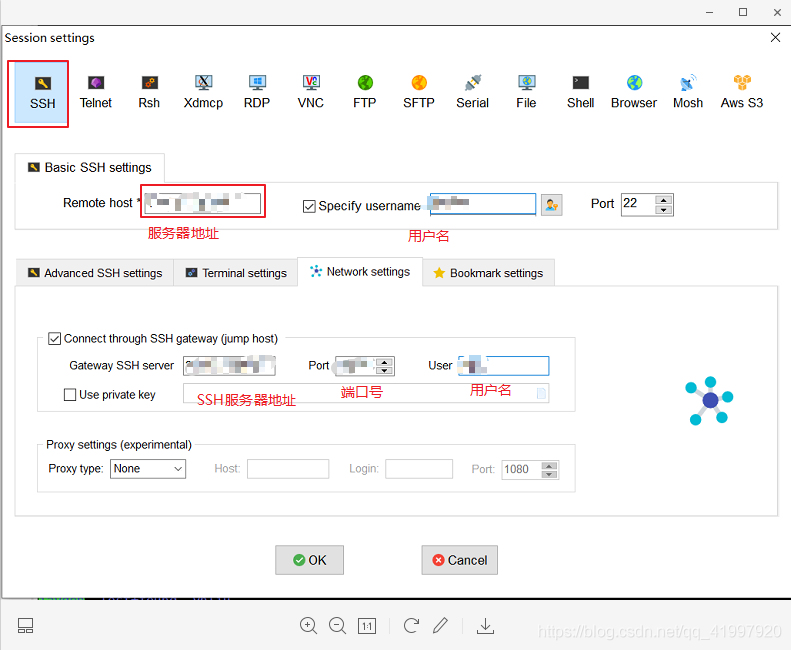This screenshot has width=791, height=650.
Task: Uncheck Specify username checkbox
Action: tap(309, 206)
